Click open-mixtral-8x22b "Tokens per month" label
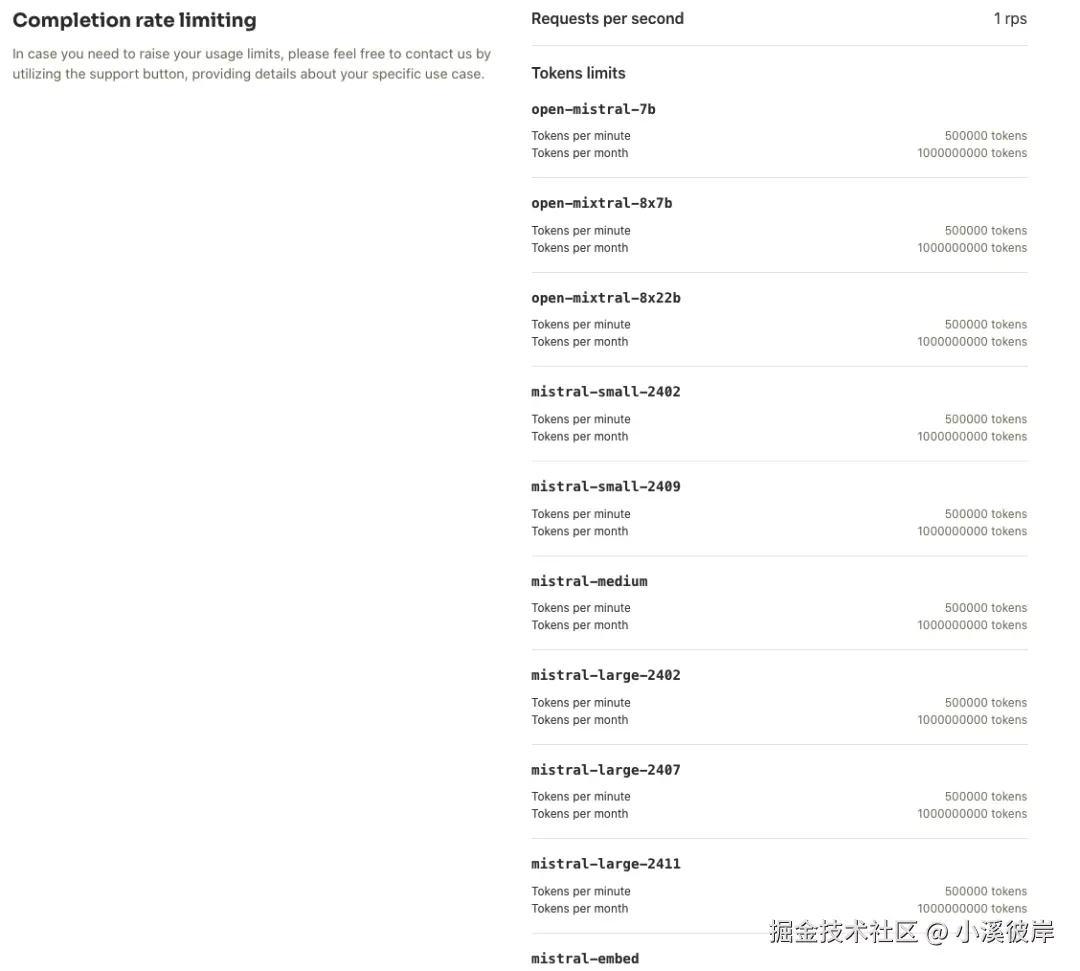Screen dimensions: 1080x971 pyautogui.click(x=579, y=342)
